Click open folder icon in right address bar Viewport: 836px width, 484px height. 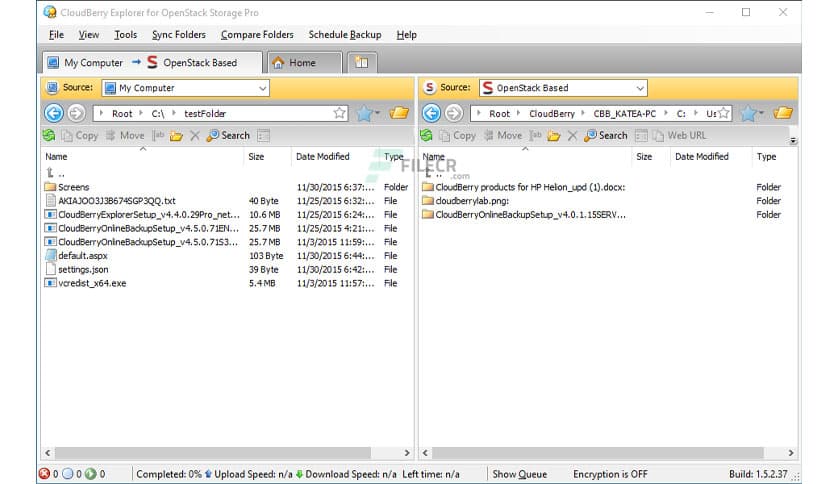[783, 113]
